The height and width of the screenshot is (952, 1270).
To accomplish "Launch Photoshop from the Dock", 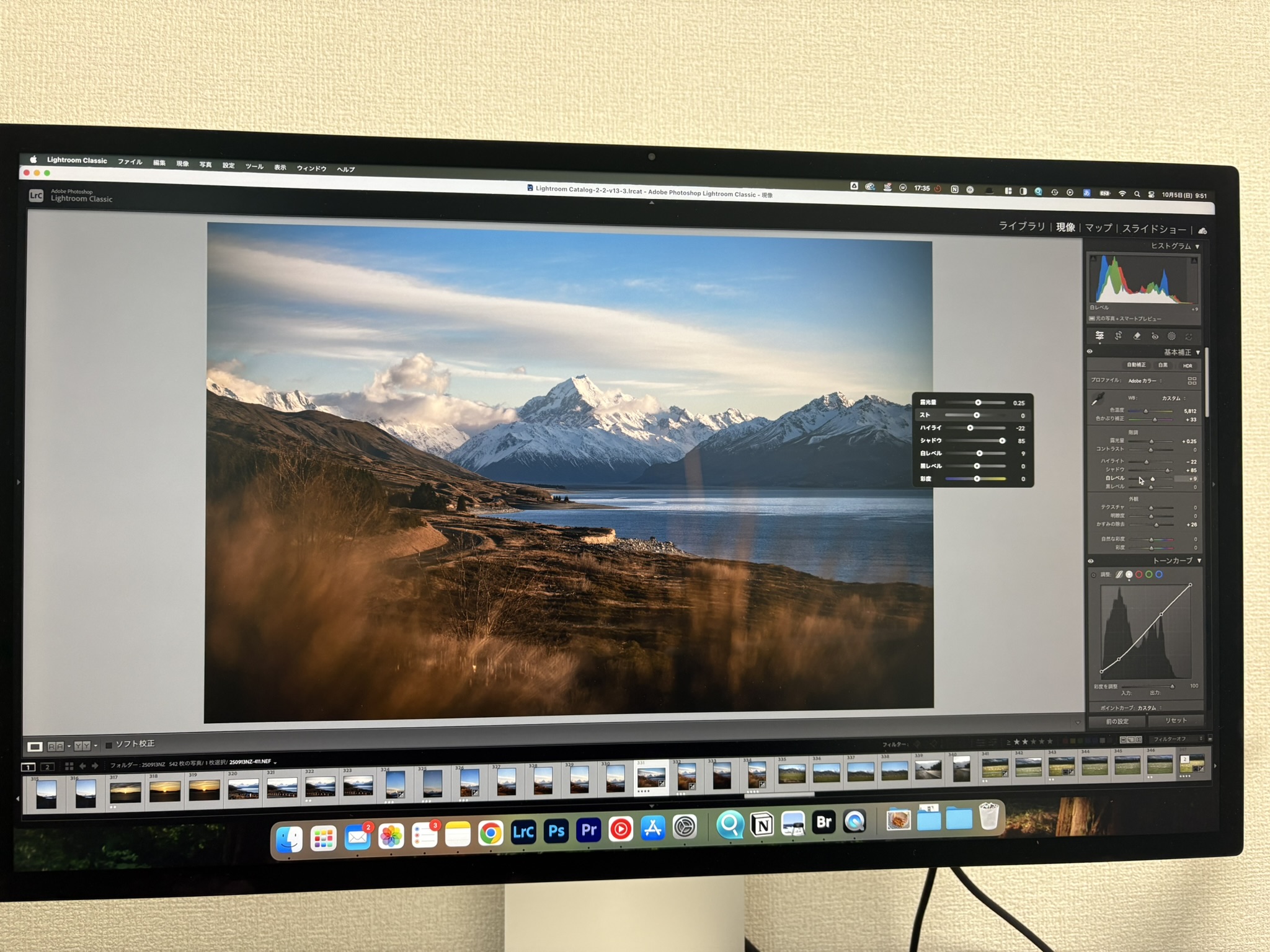I will (x=556, y=831).
